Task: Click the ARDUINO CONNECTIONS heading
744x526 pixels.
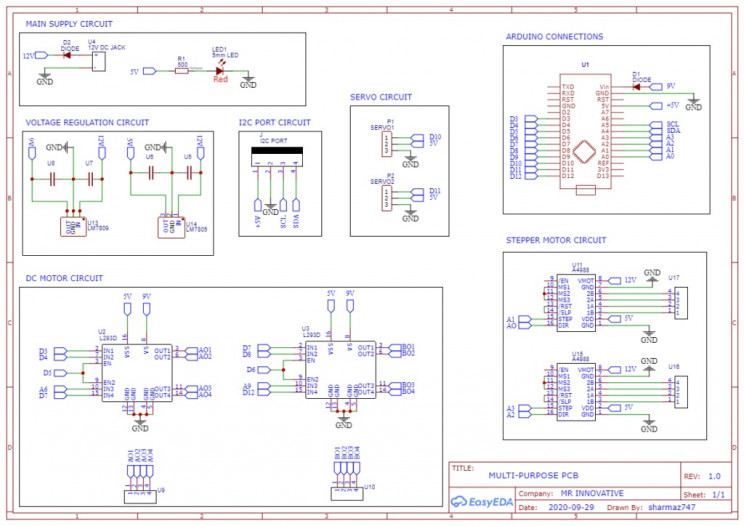Action: [x=555, y=37]
